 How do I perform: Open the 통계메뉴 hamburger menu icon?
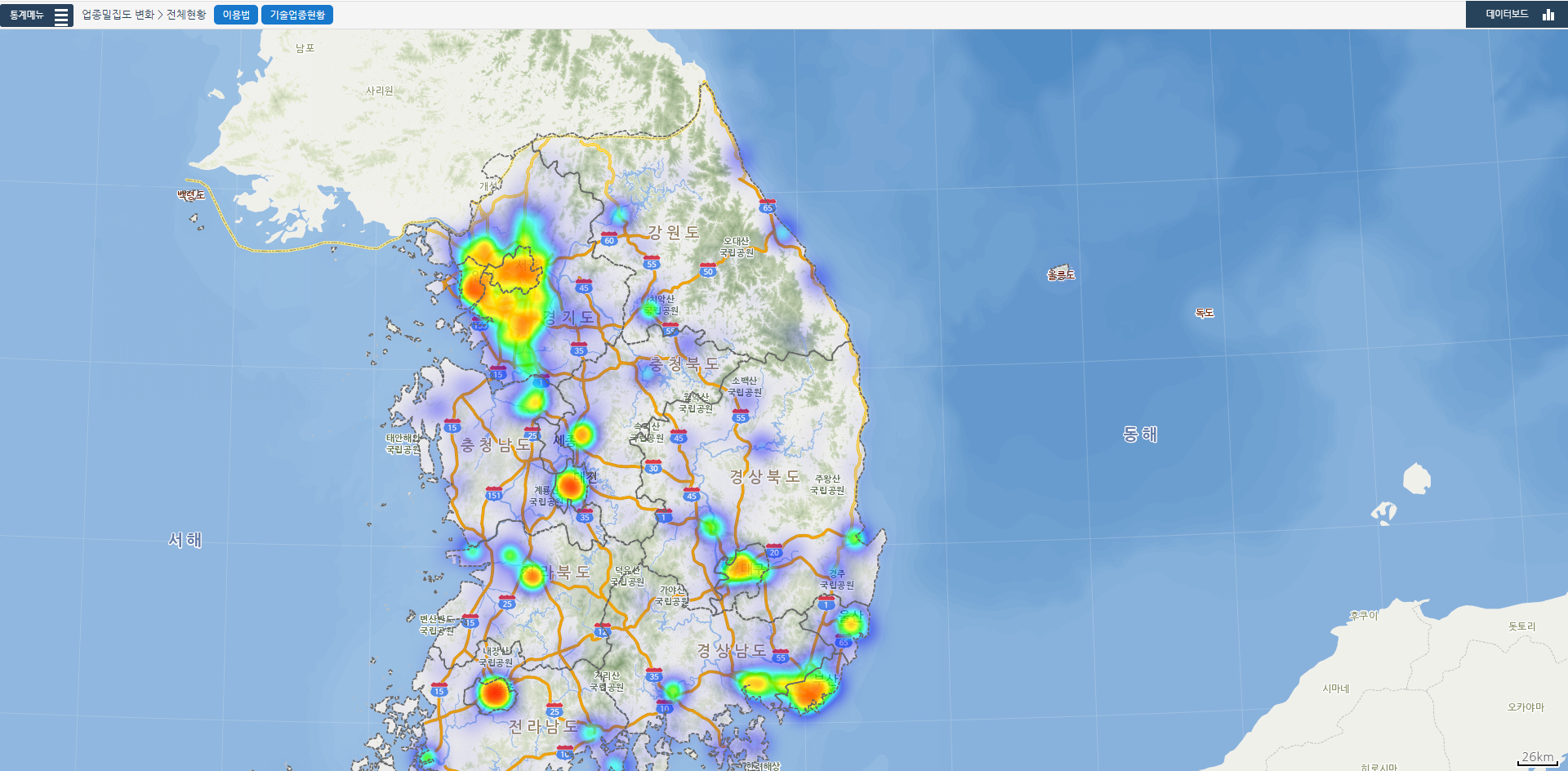[61, 16]
